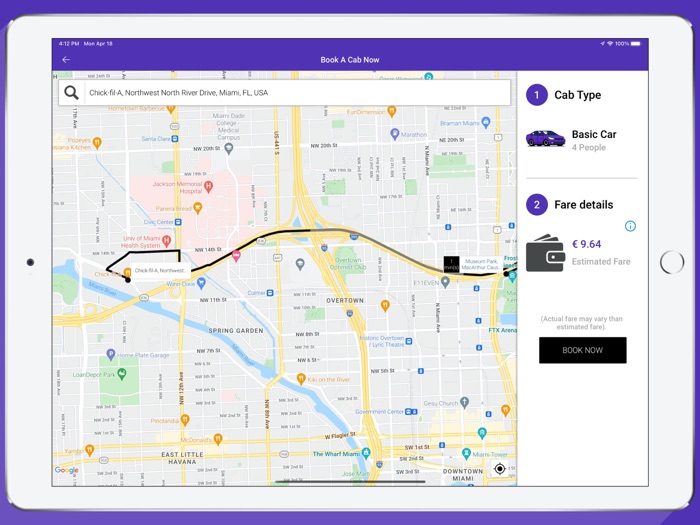Image resolution: width=700 pixels, height=525 pixels.
Task: Tap the Museum Park, MacArthur Causeway label
Action: coord(480,264)
